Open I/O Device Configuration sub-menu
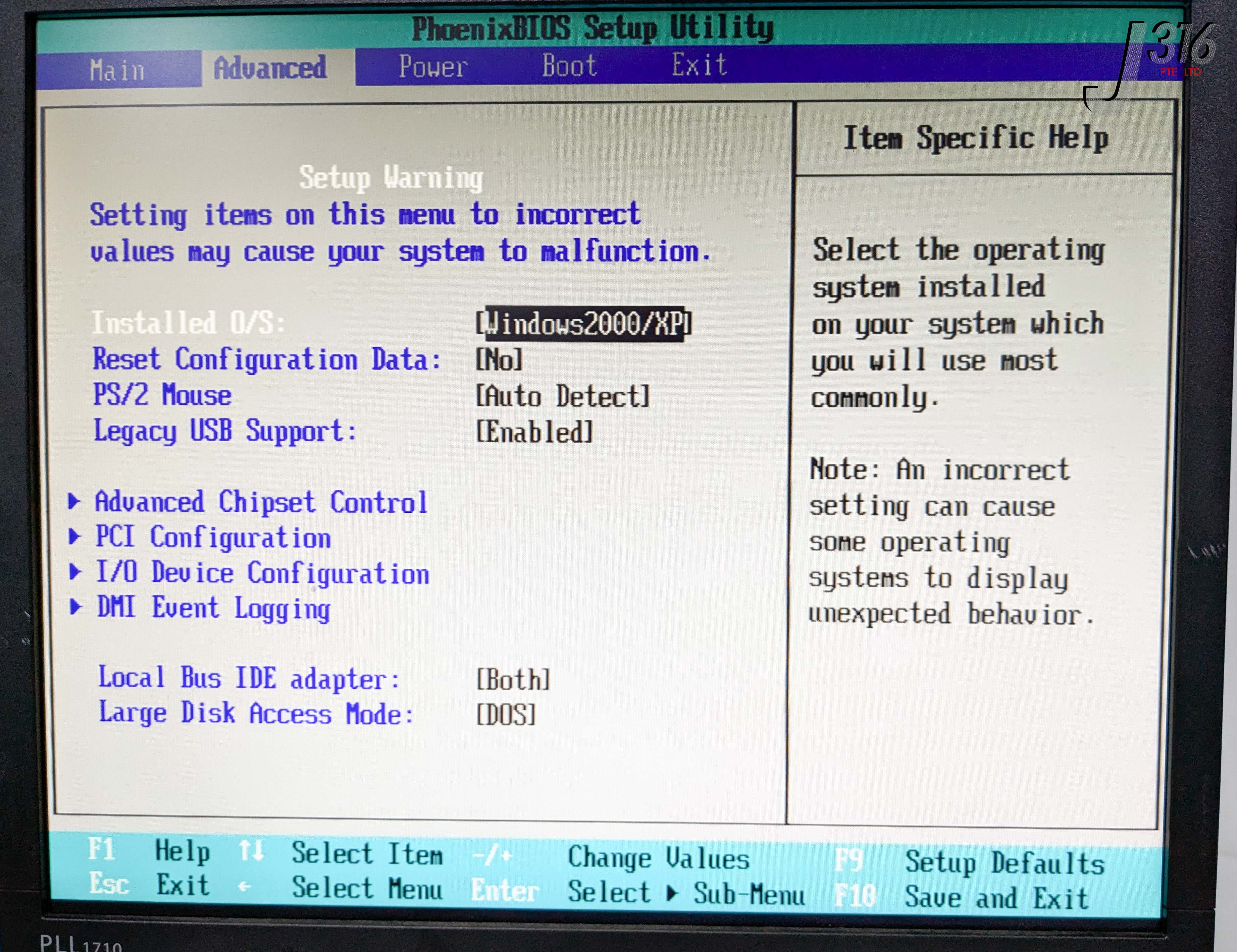The width and height of the screenshot is (1237, 952). tap(262, 573)
